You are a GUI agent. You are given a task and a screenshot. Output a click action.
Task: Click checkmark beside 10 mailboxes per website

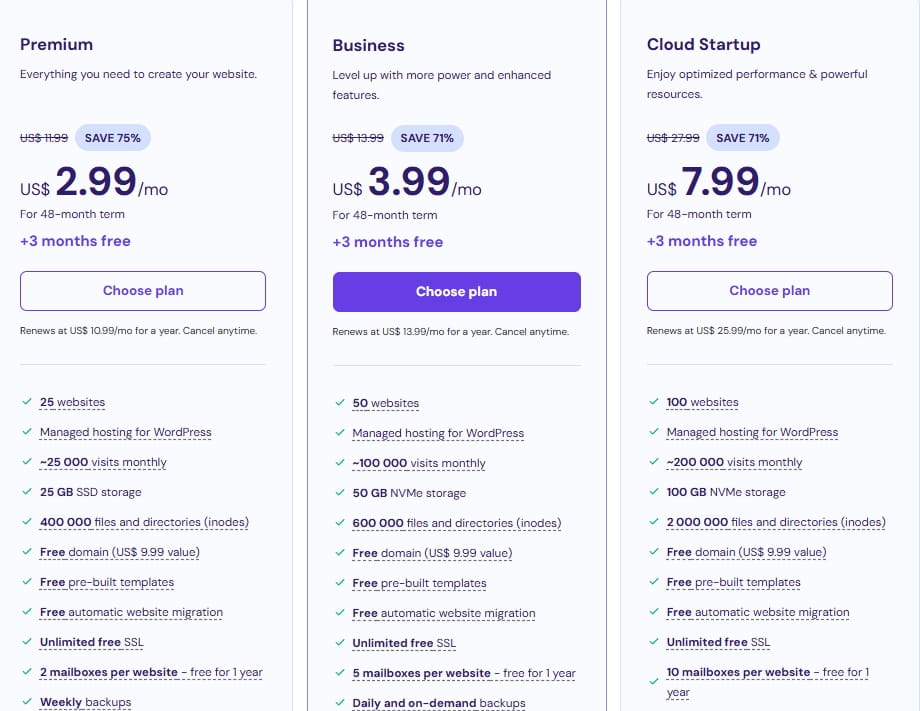pos(653,672)
